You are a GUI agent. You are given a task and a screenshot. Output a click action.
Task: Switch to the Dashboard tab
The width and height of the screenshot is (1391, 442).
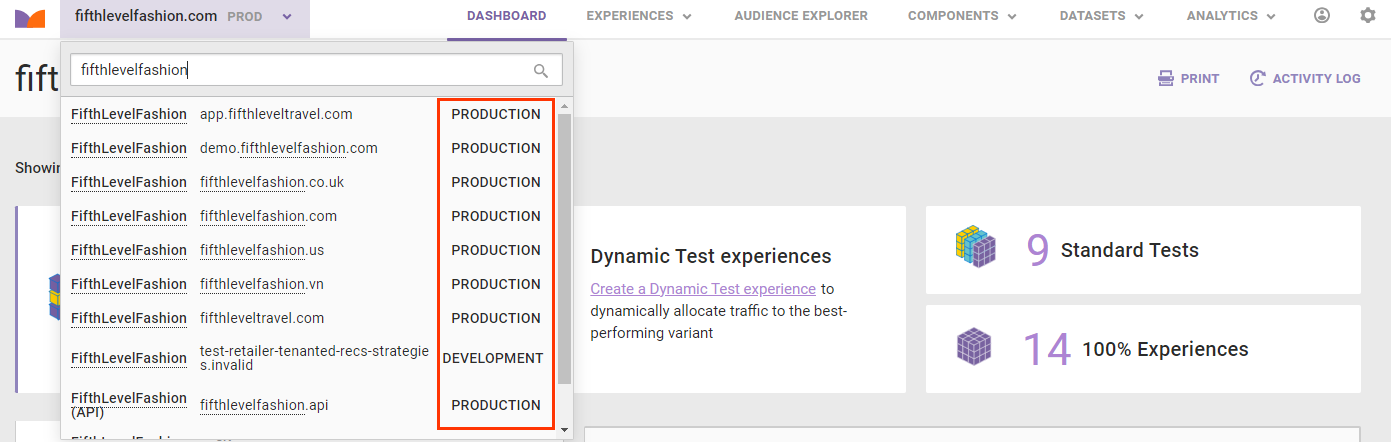pyautogui.click(x=506, y=17)
